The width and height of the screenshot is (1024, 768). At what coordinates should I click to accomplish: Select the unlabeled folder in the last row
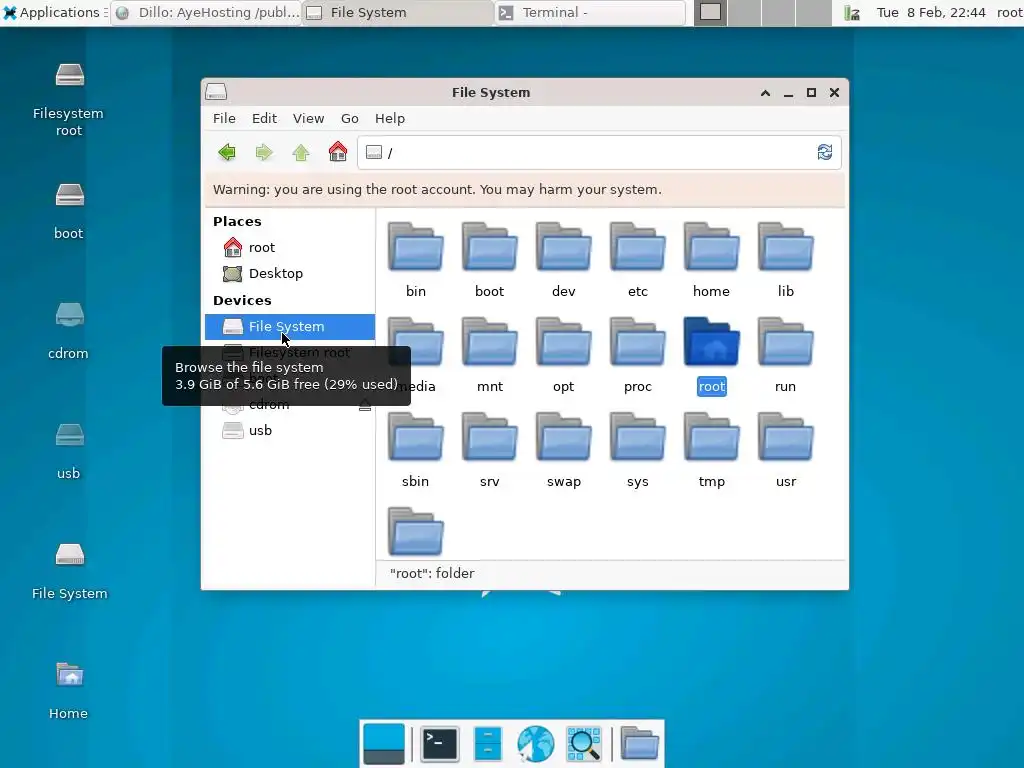[415, 531]
